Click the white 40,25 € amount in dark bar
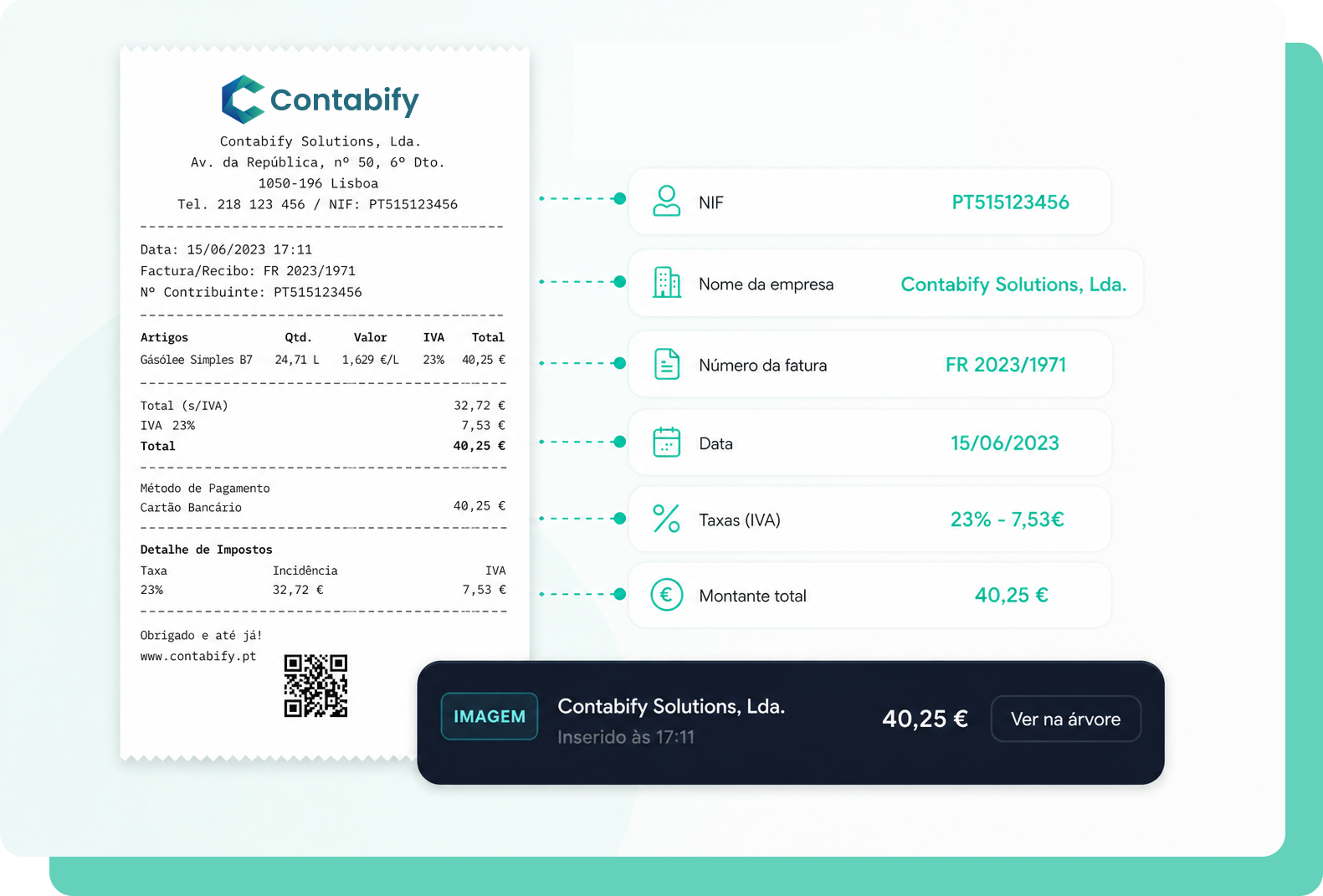The image size is (1323, 896). pos(925,719)
